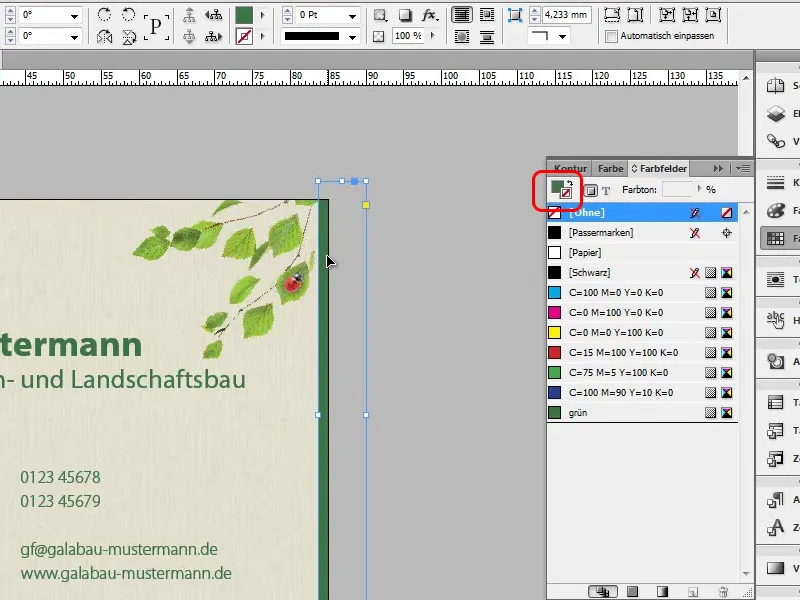Image resolution: width=800 pixels, height=600 pixels.
Task: Click the fx effects icon in toolbar
Action: click(x=429, y=16)
